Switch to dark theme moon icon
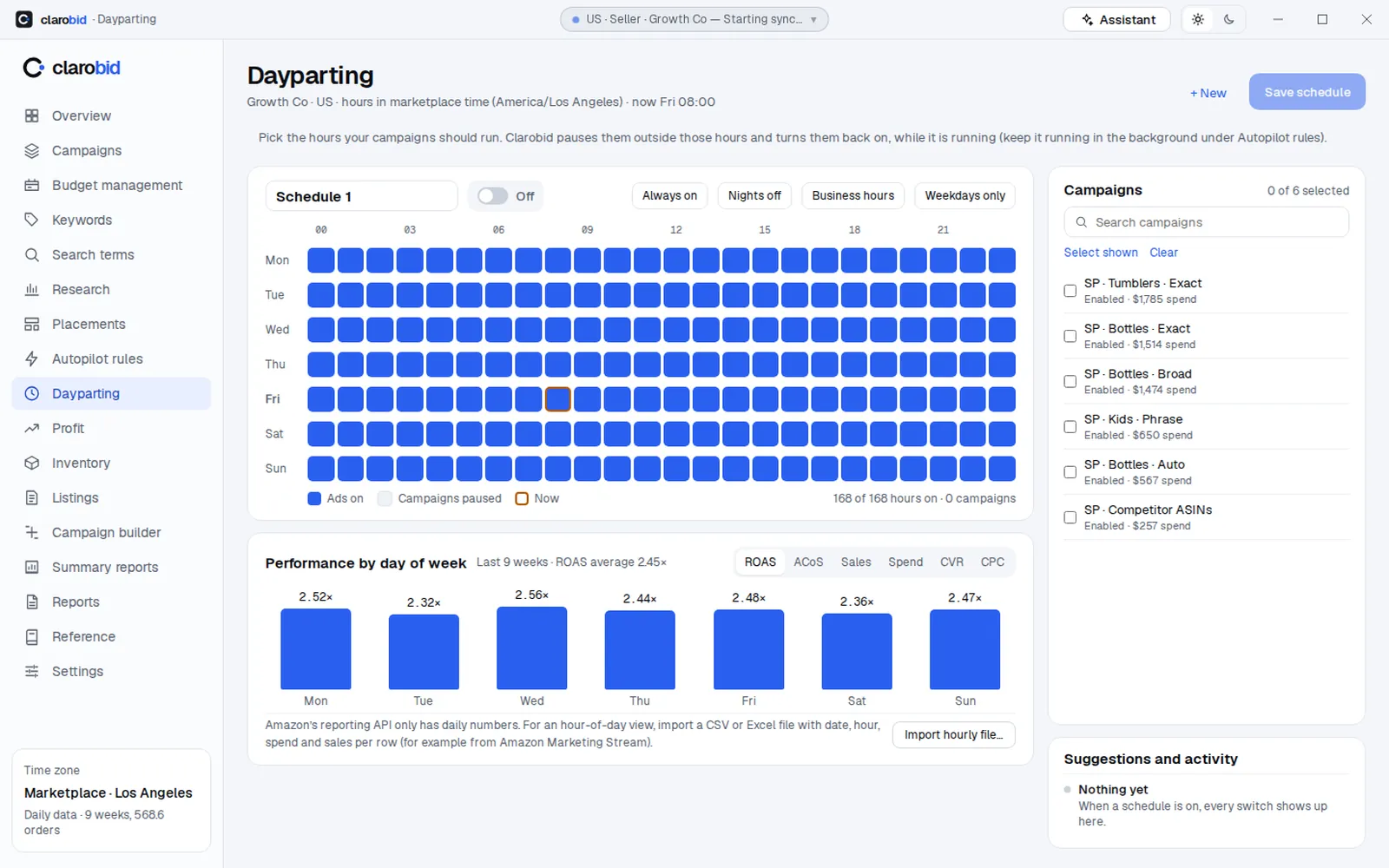 click(1229, 19)
